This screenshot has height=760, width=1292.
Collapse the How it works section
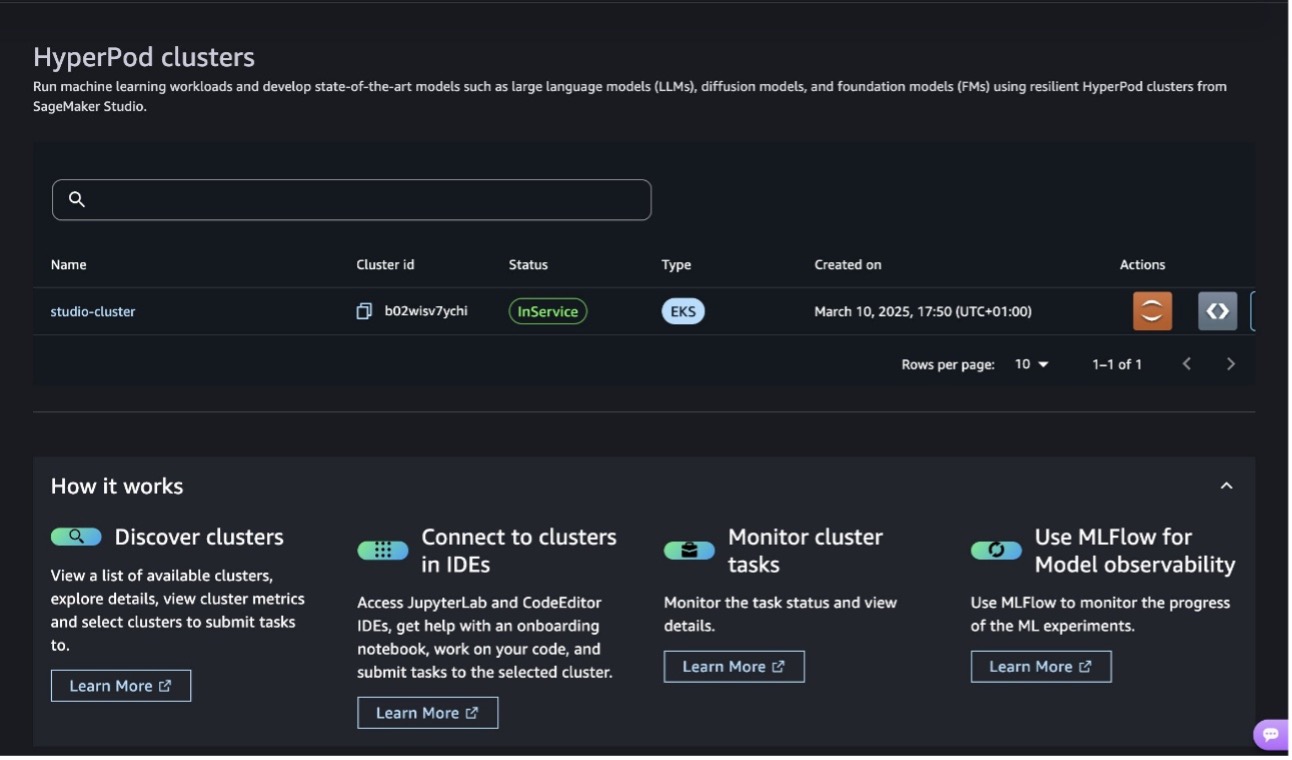pyautogui.click(x=1226, y=486)
